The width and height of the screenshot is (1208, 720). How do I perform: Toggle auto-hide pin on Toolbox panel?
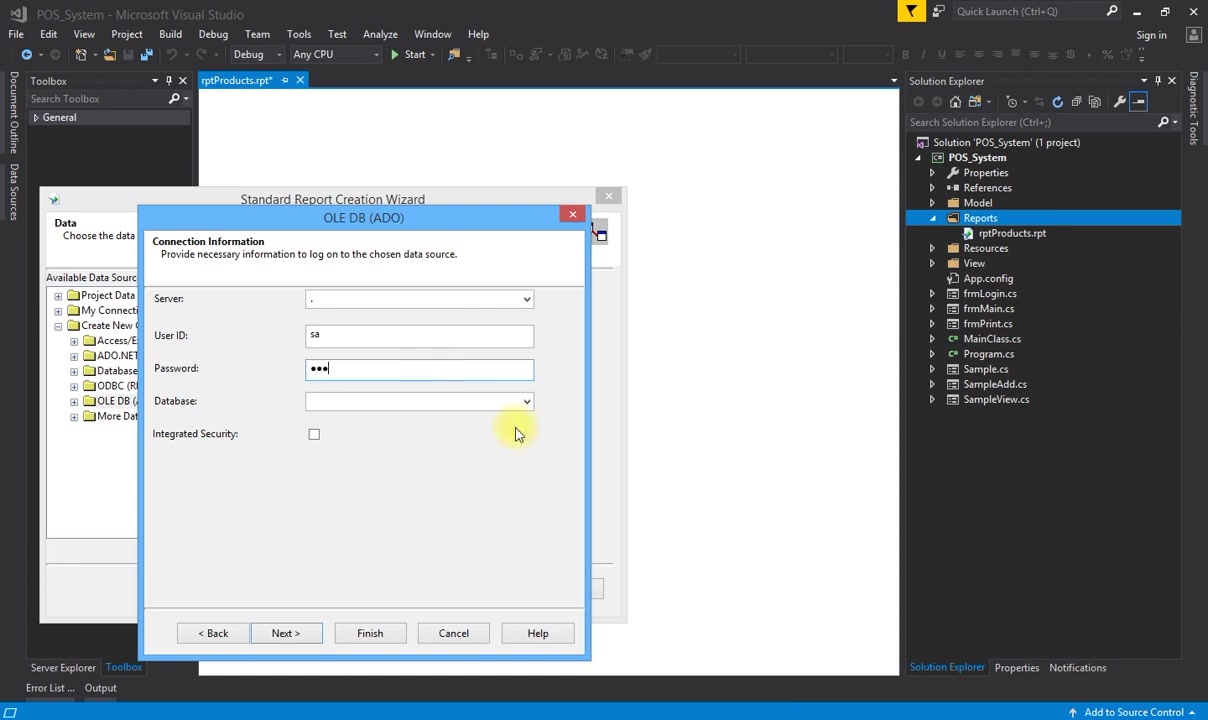click(168, 81)
